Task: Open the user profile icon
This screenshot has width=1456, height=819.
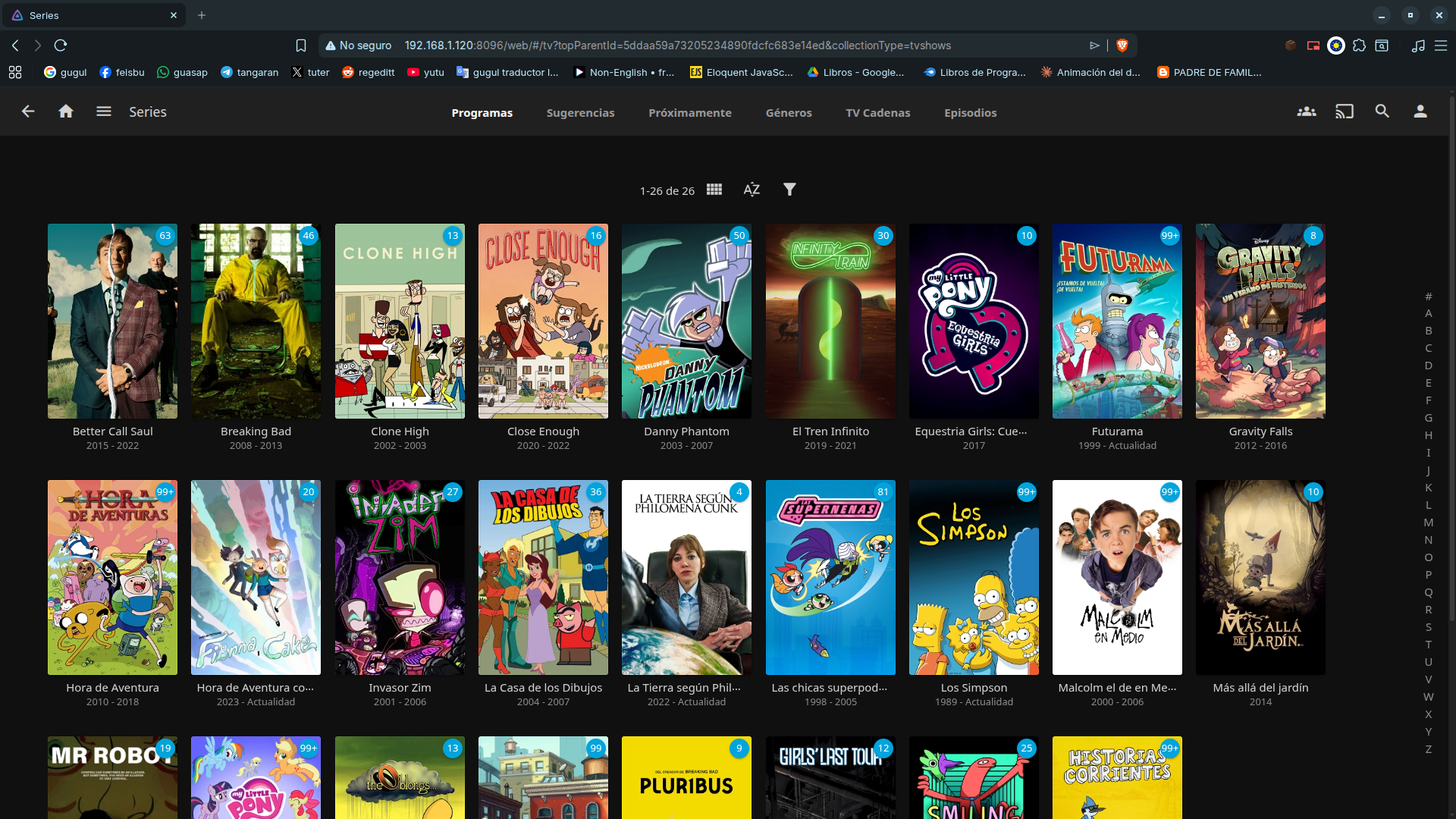Action: (x=1420, y=111)
